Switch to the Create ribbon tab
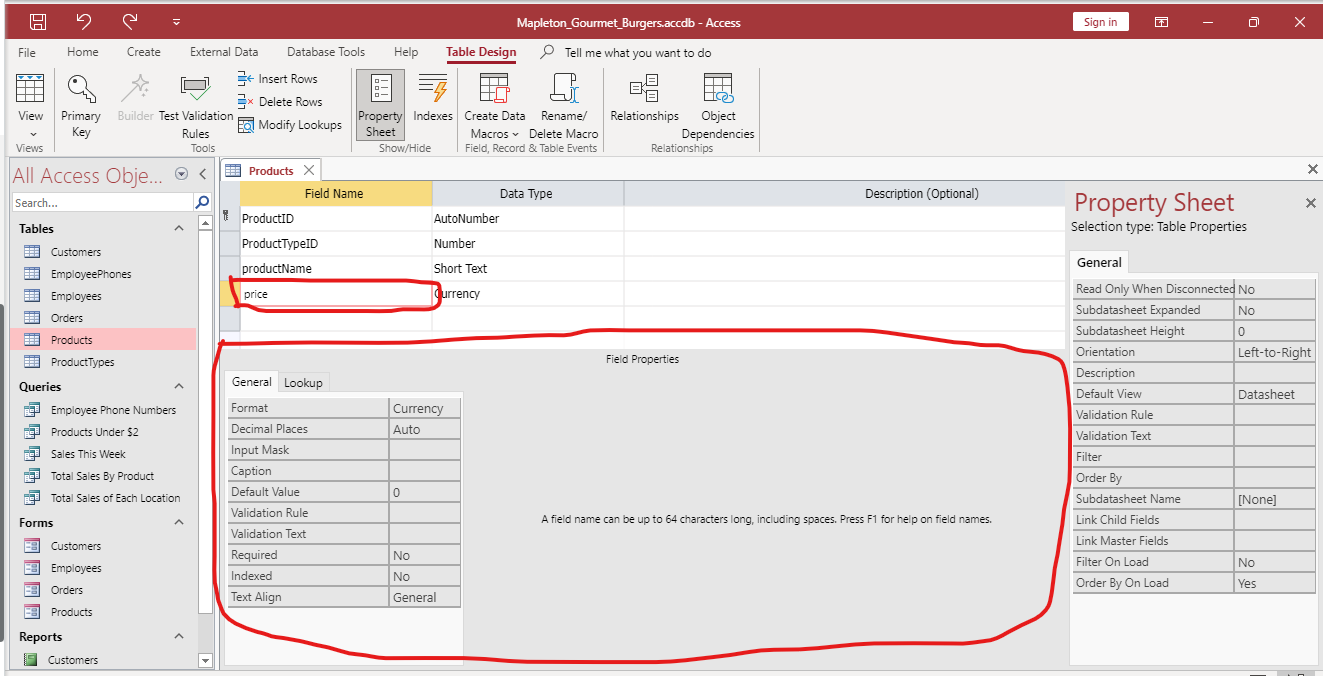The image size is (1323, 676). point(144,52)
